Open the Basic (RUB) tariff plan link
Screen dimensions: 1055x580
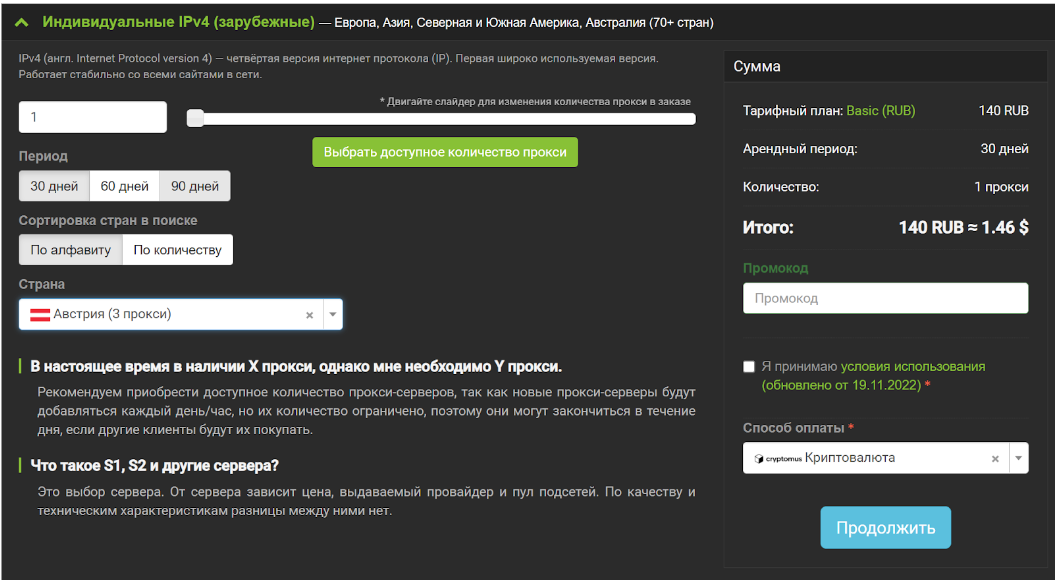(x=880, y=111)
